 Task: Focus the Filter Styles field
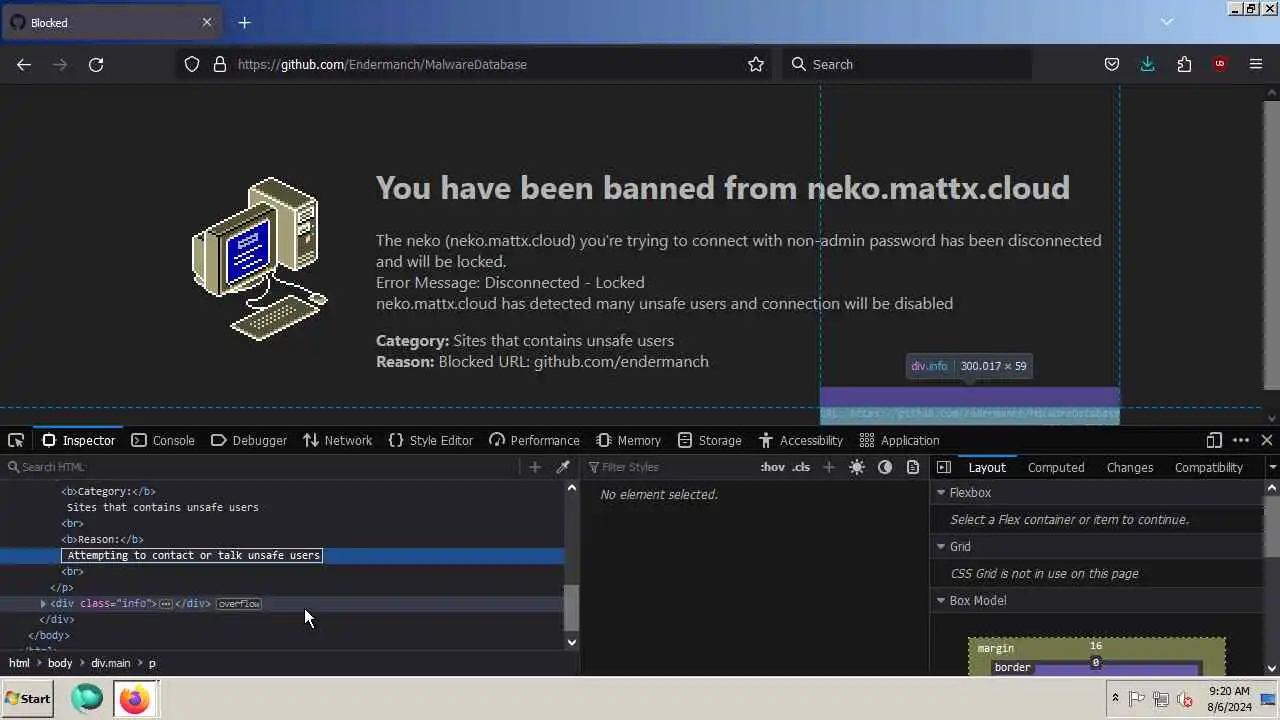[x=670, y=467]
